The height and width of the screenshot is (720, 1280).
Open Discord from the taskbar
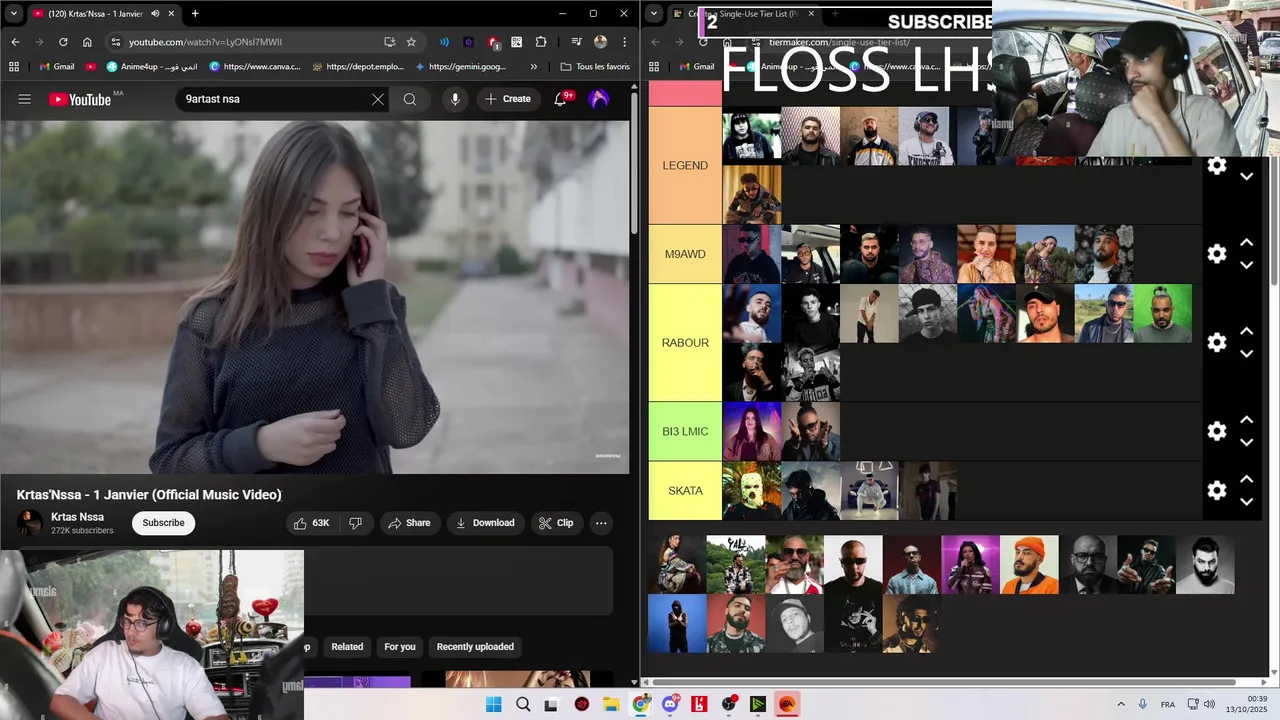point(670,704)
